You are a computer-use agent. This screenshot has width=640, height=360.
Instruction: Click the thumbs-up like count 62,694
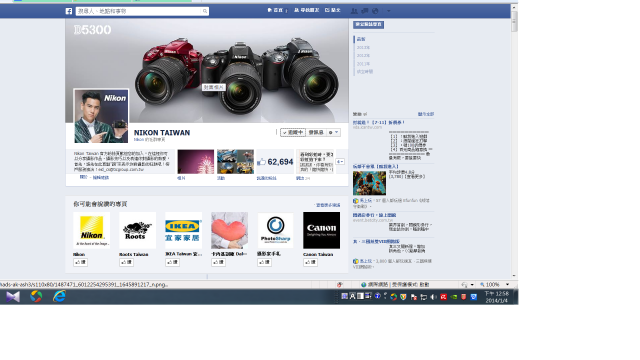coord(275,162)
